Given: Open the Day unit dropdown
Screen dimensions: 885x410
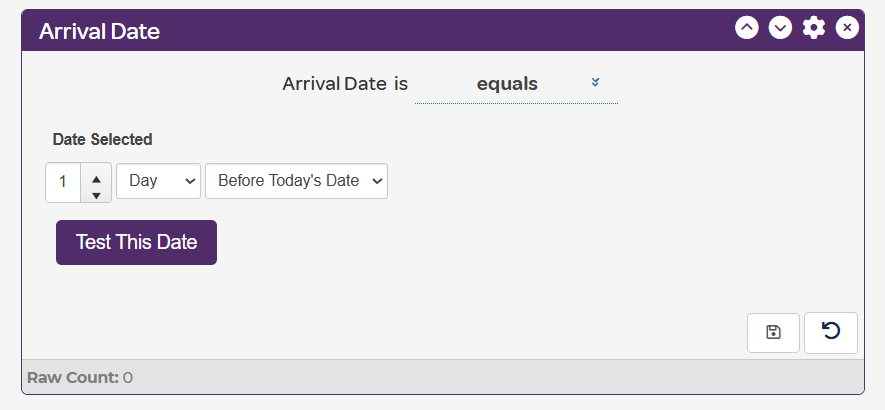Looking at the screenshot, I should tap(159, 182).
